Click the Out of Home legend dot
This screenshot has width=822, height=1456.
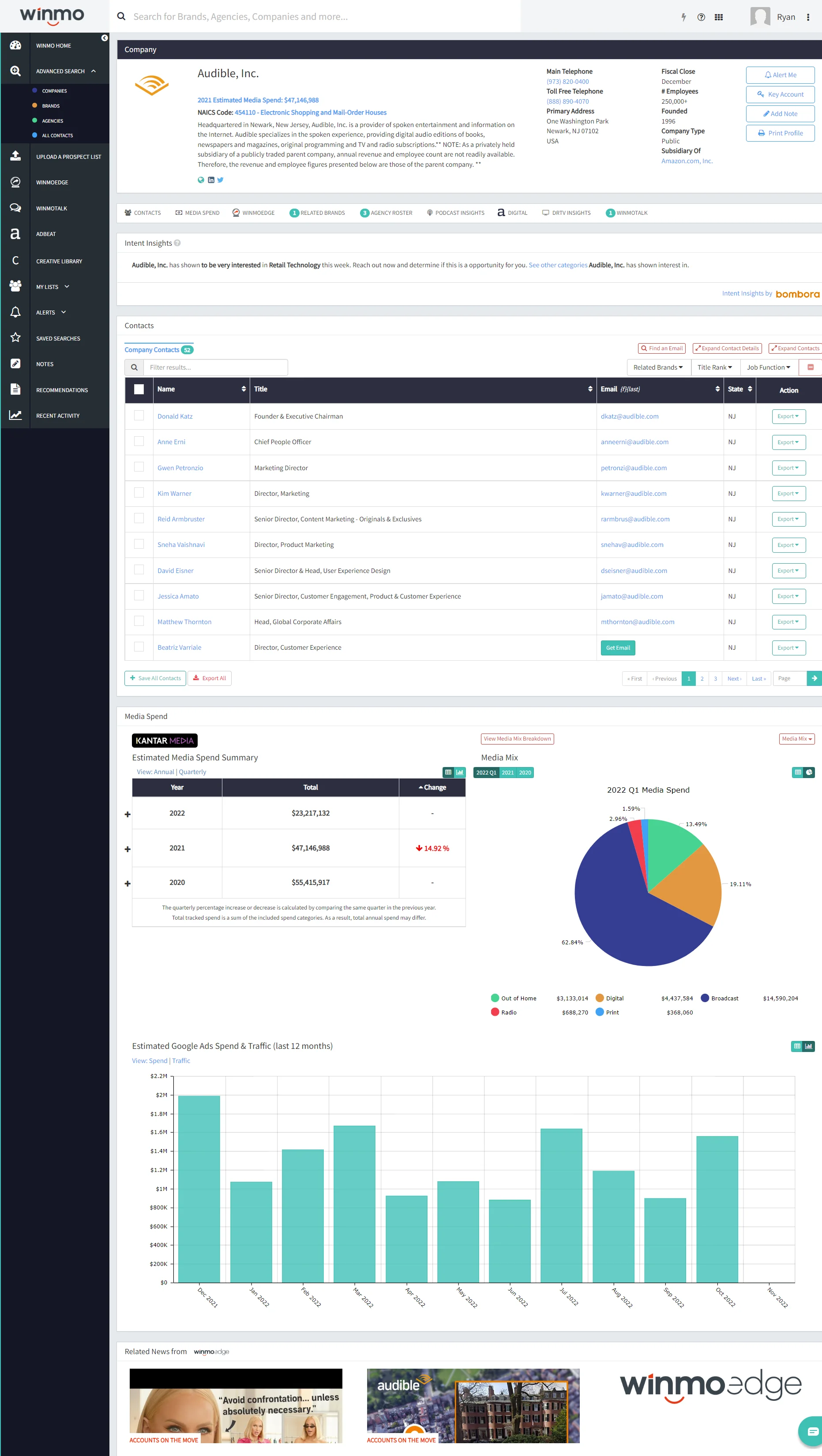coord(495,998)
